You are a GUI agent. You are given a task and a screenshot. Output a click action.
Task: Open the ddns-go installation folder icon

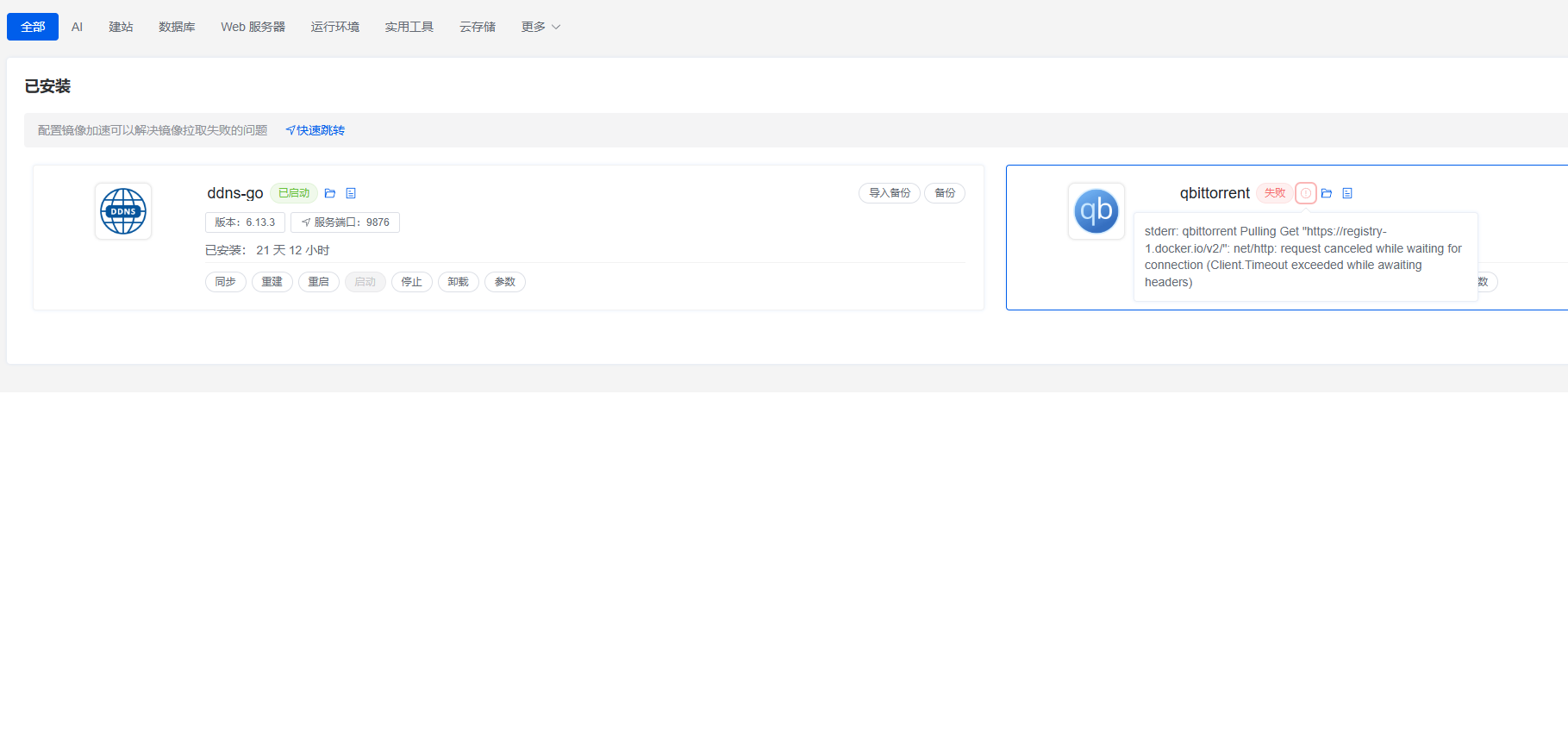[x=330, y=193]
